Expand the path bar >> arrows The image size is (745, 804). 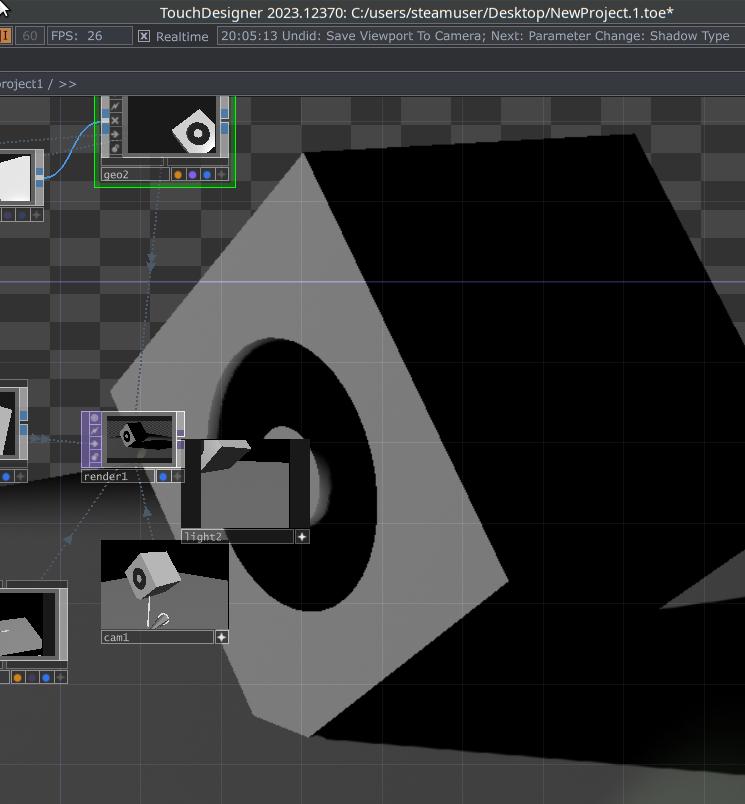67,84
